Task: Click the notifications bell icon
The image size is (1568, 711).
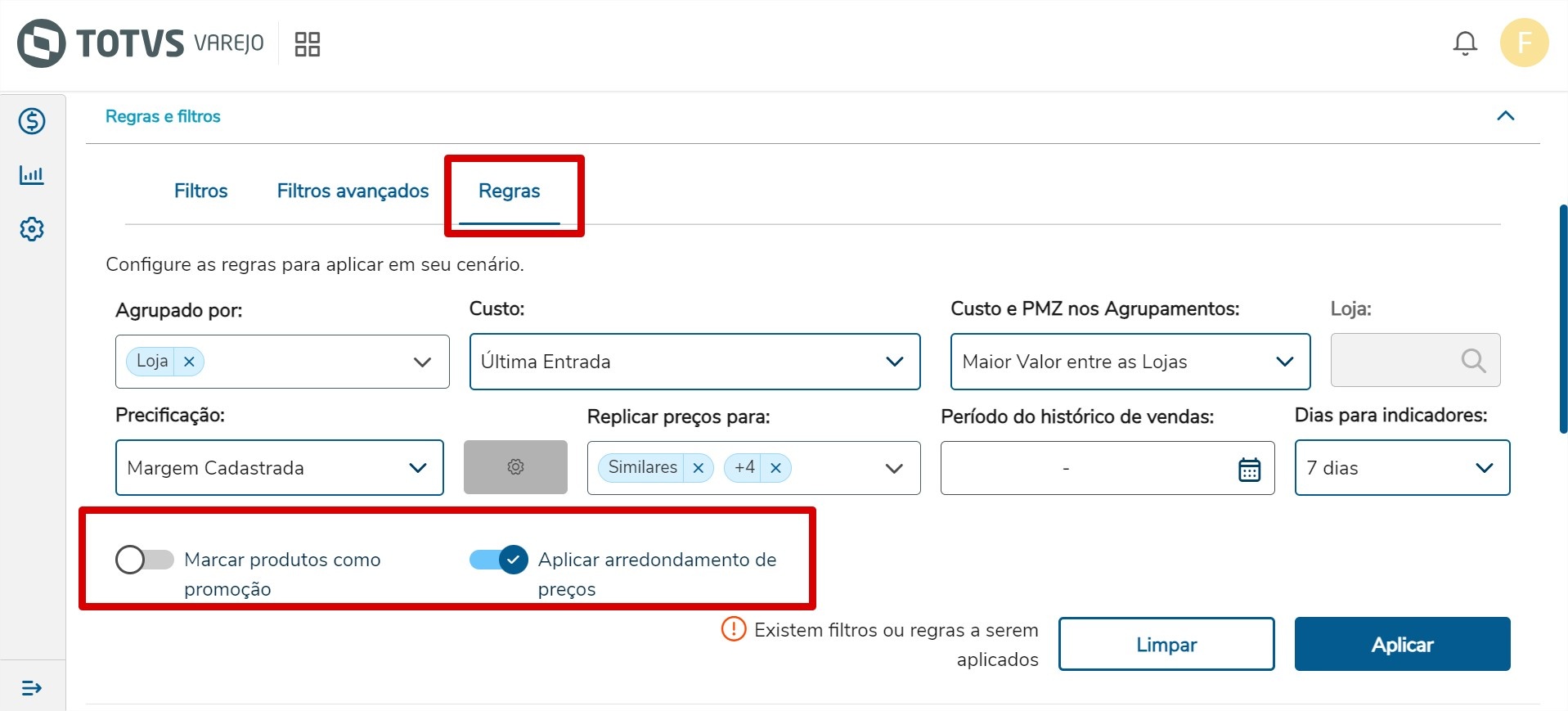Action: coord(1464,43)
